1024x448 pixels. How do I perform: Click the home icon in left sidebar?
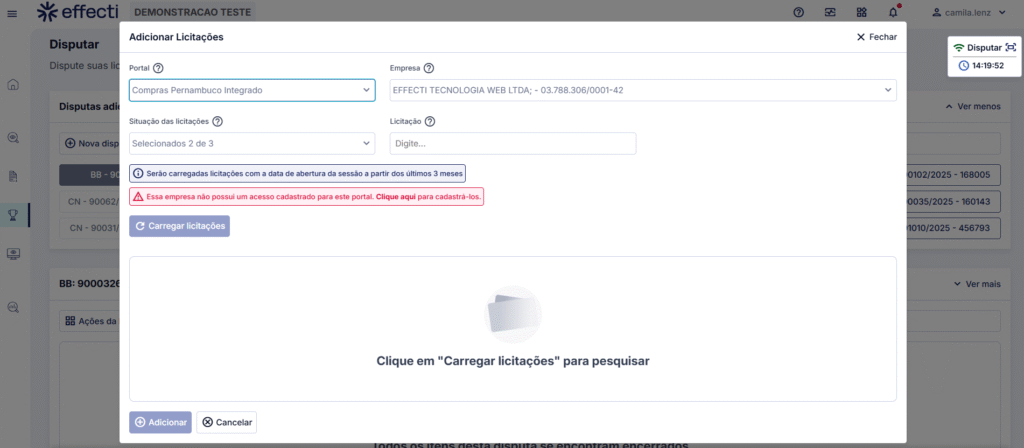click(x=13, y=84)
